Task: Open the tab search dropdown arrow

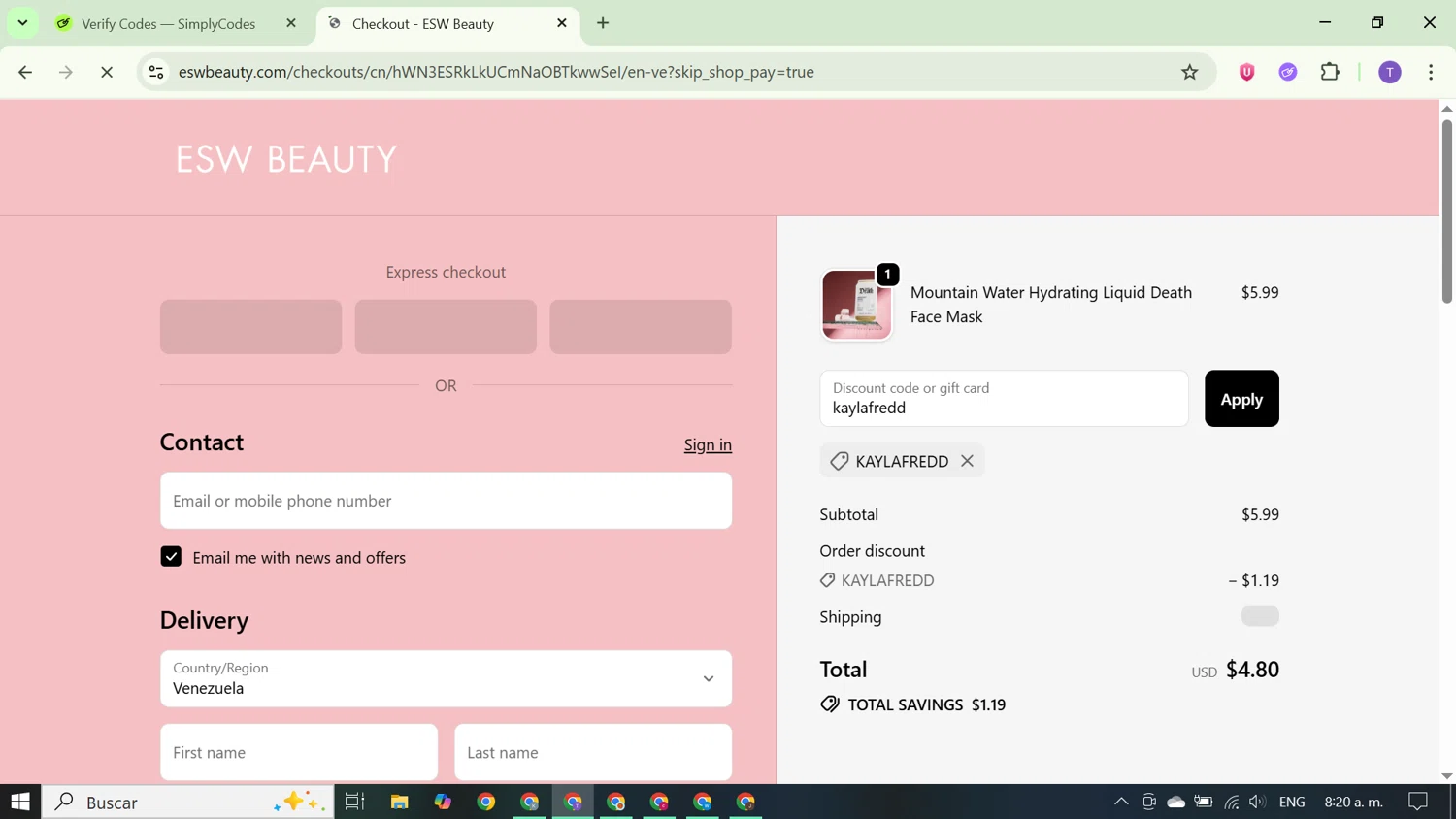Action: click(22, 23)
